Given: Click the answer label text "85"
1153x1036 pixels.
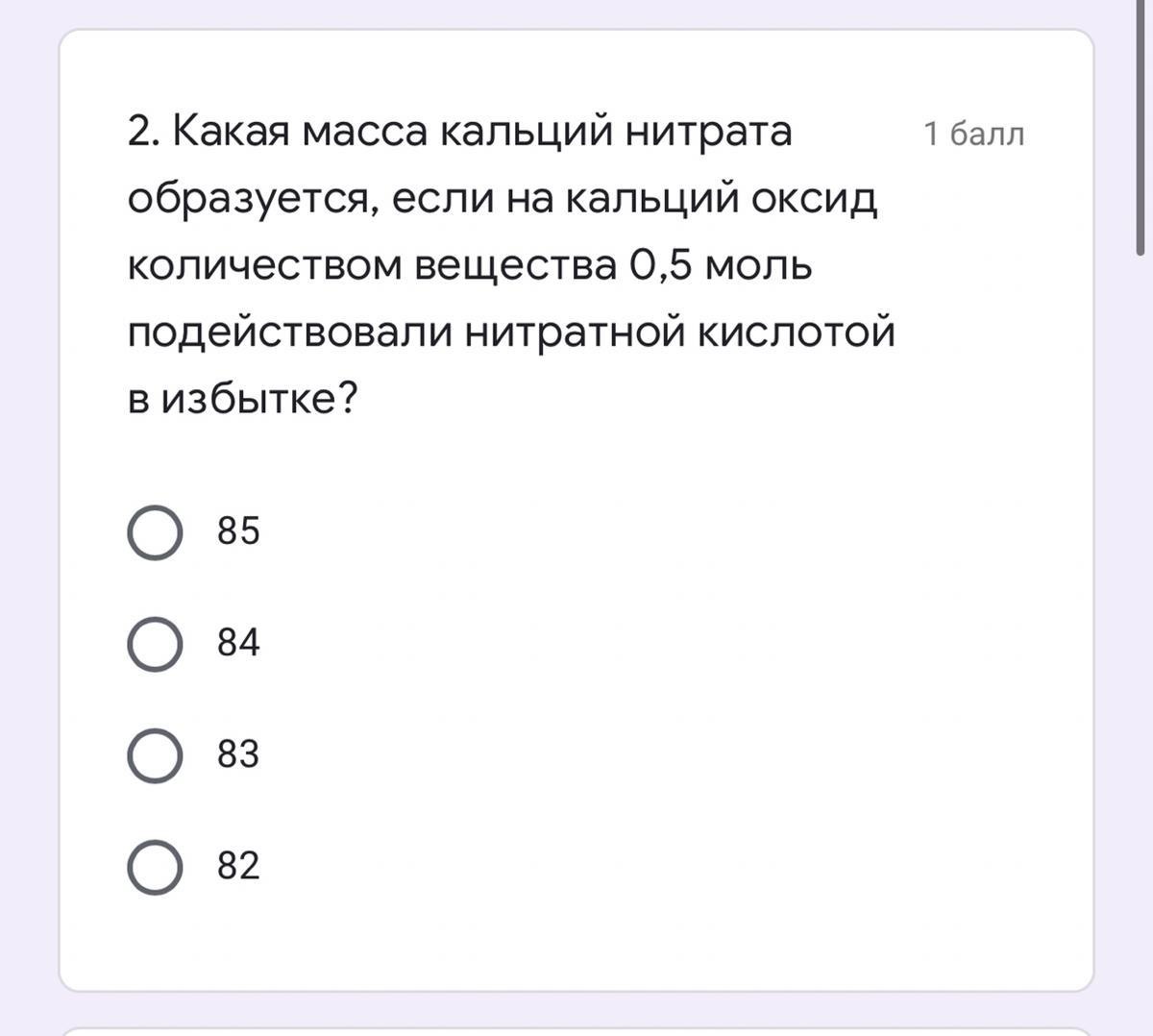Looking at the screenshot, I should pyautogui.click(x=238, y=531).
